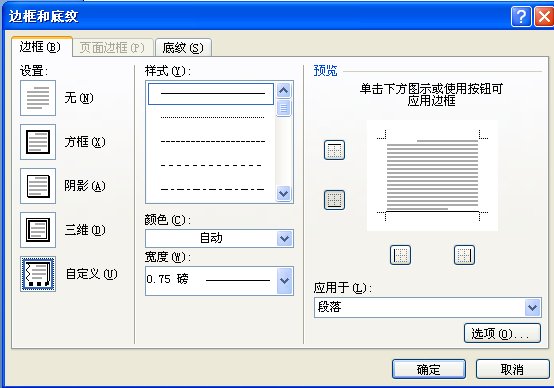Viewport: 554px width, 388px height.
Task: Choose the 方框 (Box) border setting icon
Action: point(38,142)
